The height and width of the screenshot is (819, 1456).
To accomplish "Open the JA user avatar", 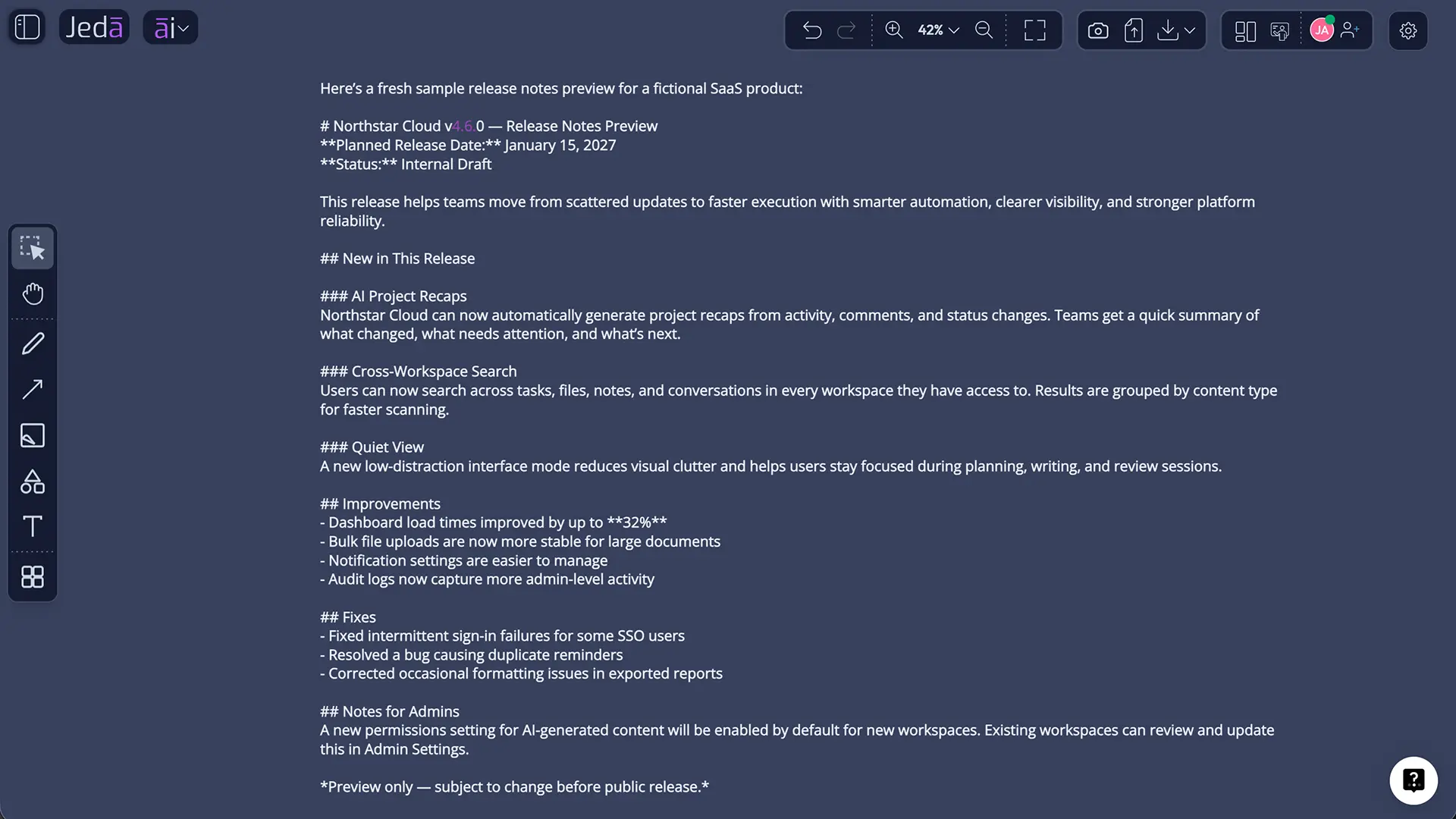I will [1322, 30].
